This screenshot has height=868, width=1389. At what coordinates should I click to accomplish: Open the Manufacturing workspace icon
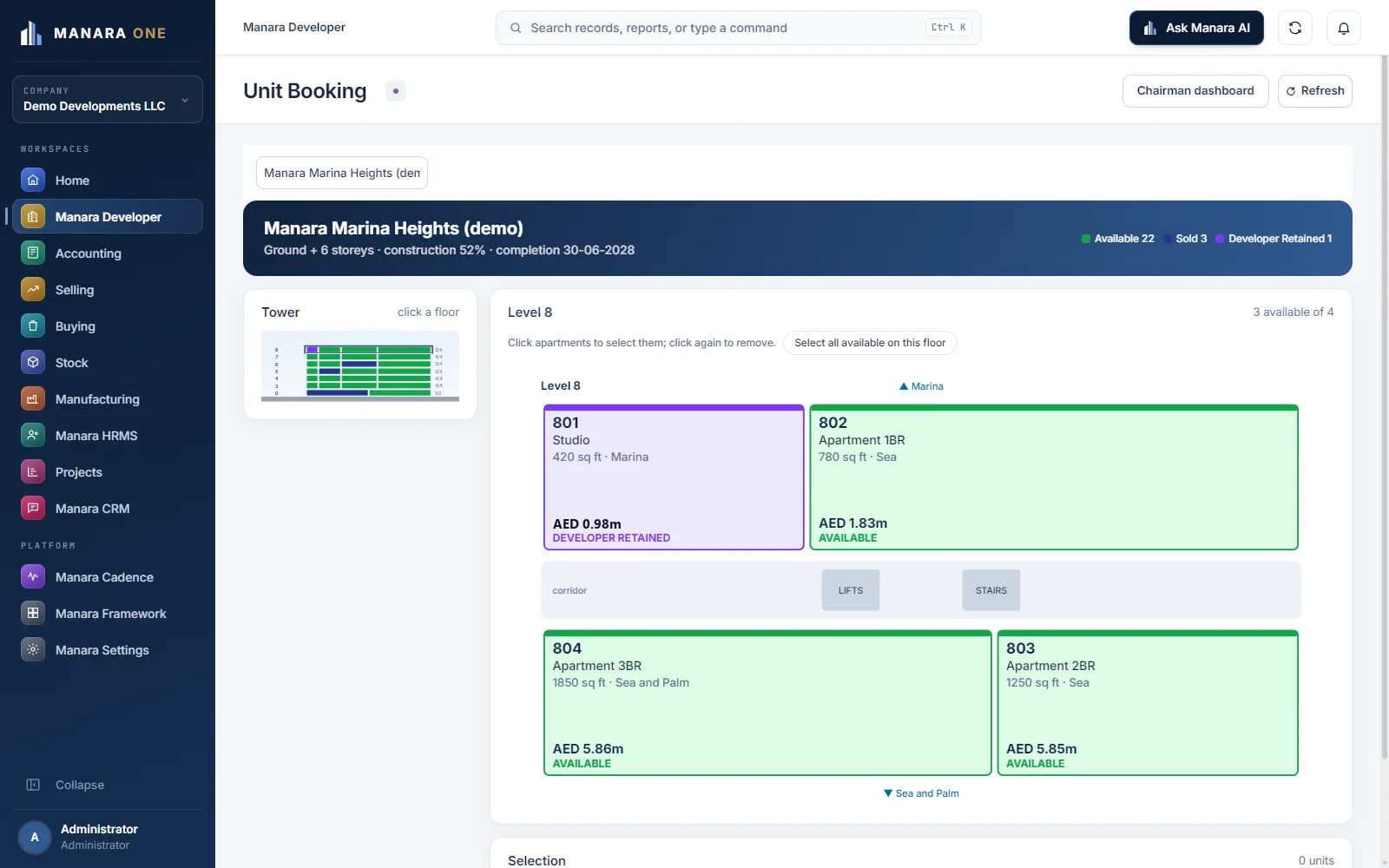click(x=33, y=399)
